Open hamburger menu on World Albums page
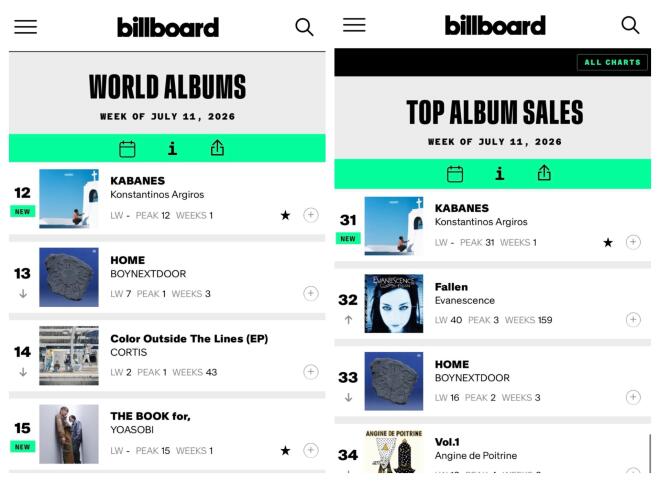This screenshot has height=482, width=660. pos(26,27)
